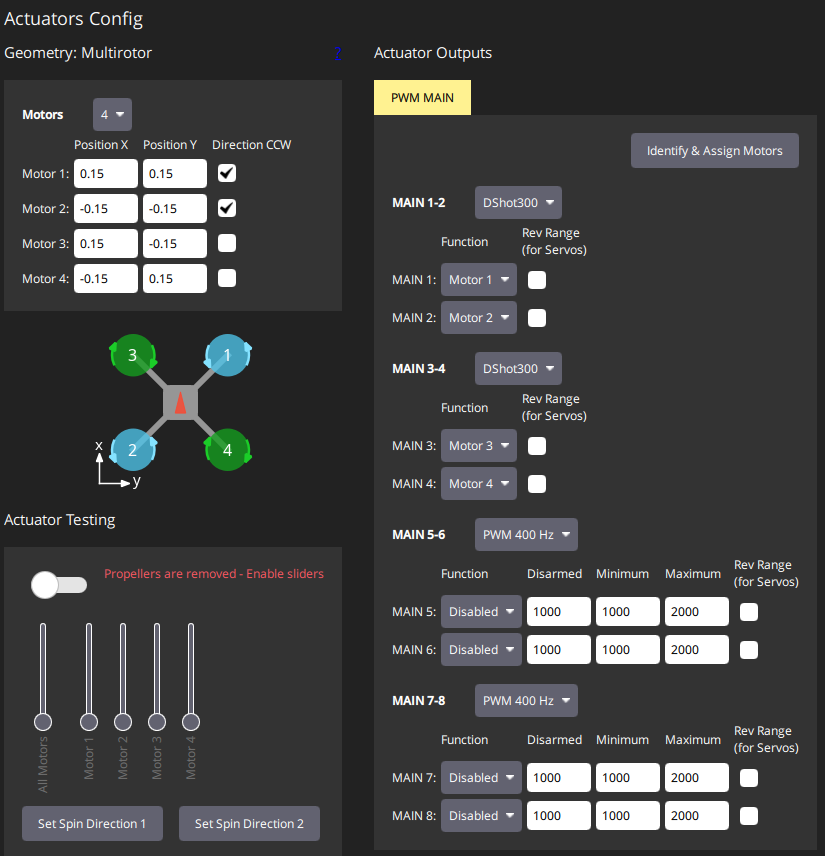825x856 pixels.
Task: Select the PWM MAIN tab
Action: coord(422,98)
